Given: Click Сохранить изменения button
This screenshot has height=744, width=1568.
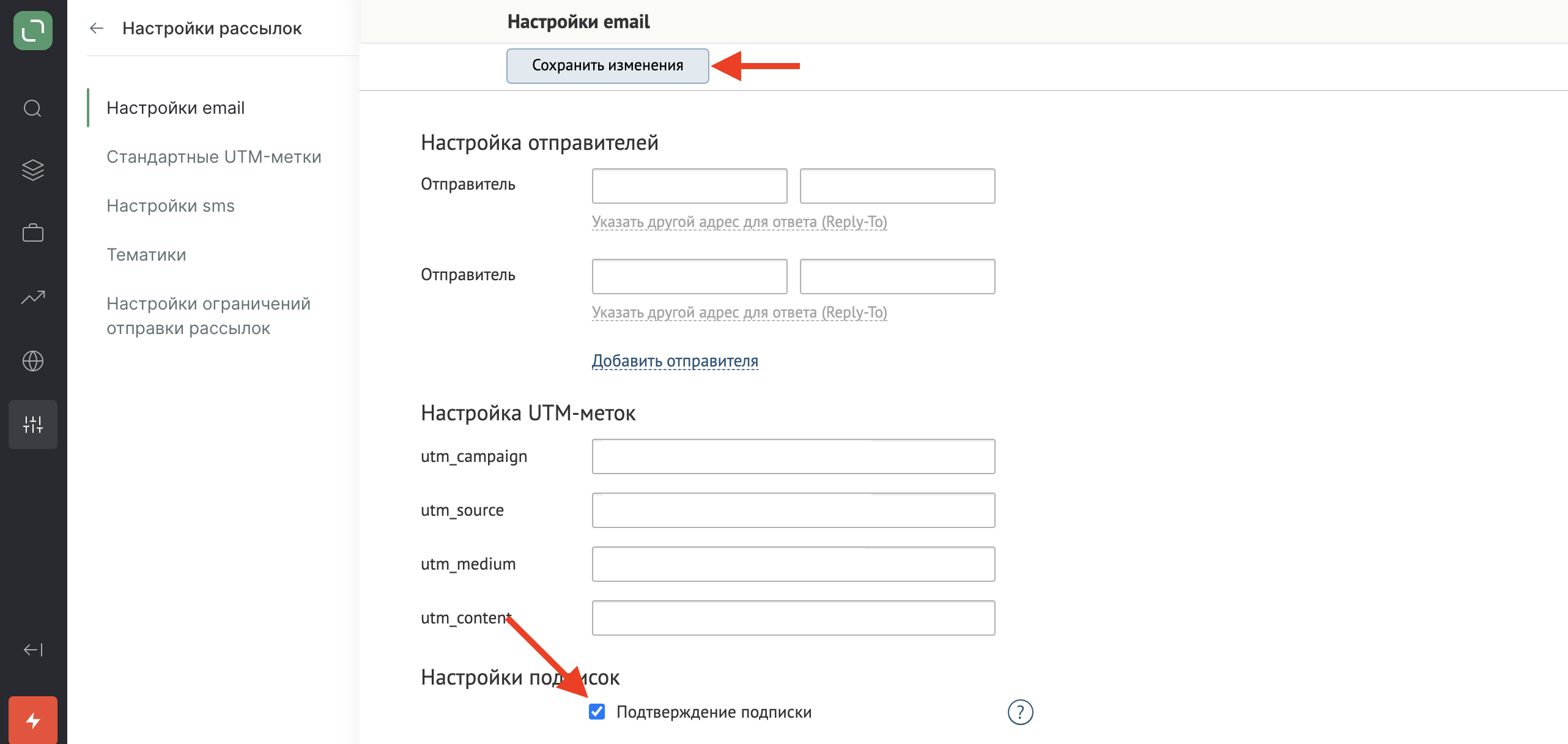Looking at the screenshot, I should coord(608,65).
